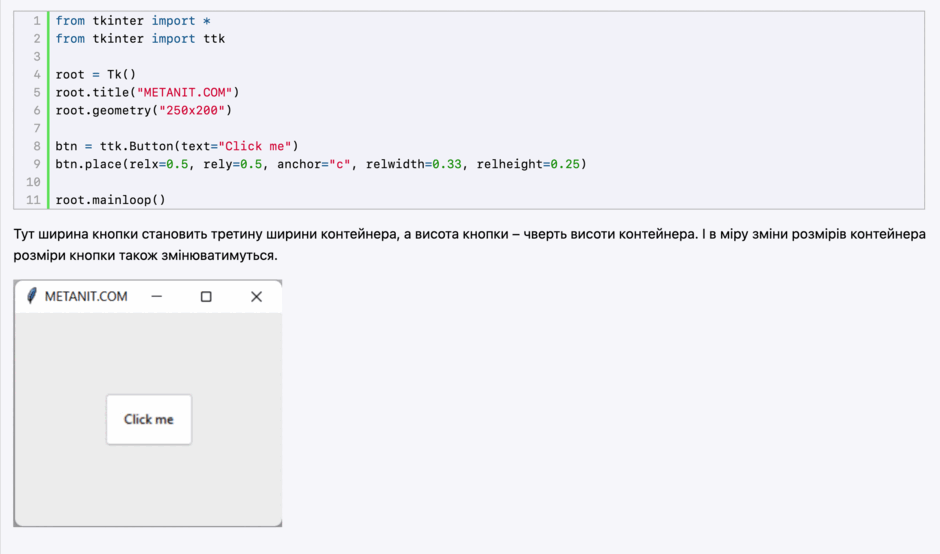Click the btn.place code line
Image resolution: width=940 pixels, height=554 pixels.
click(321, 164)
